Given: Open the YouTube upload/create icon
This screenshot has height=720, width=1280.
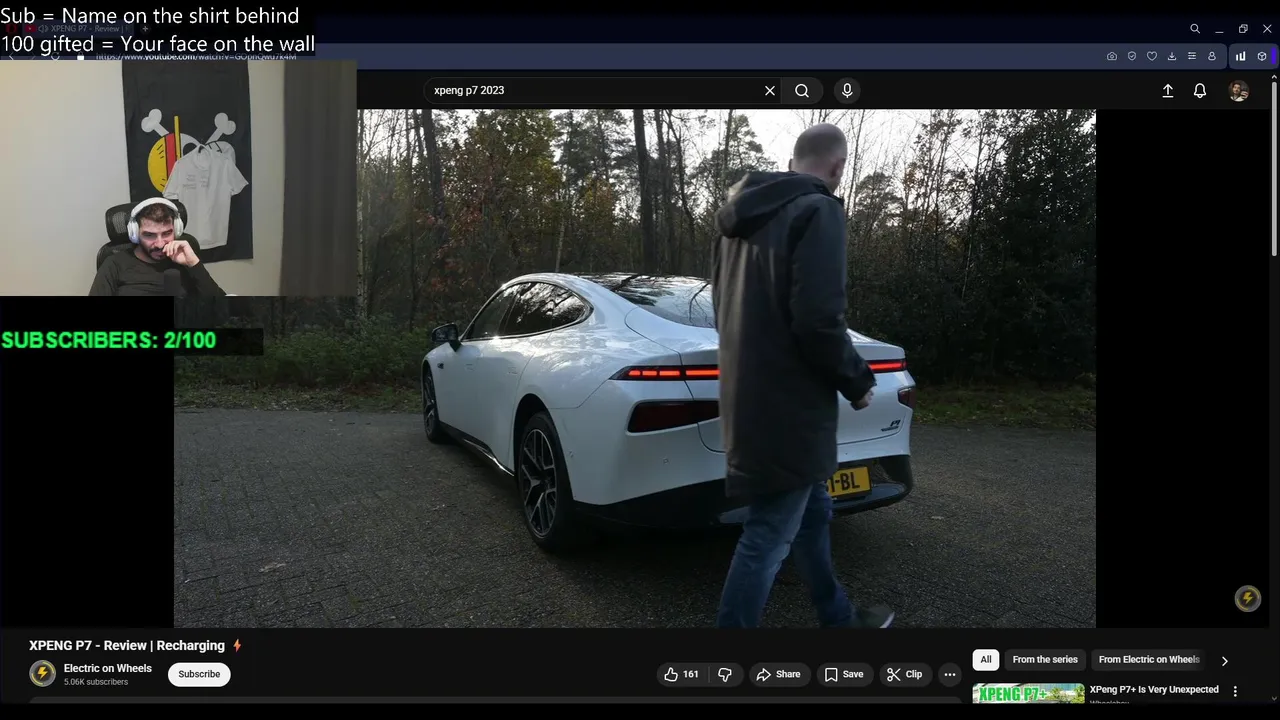Looking at the screenshot, I should [1167, 91].
